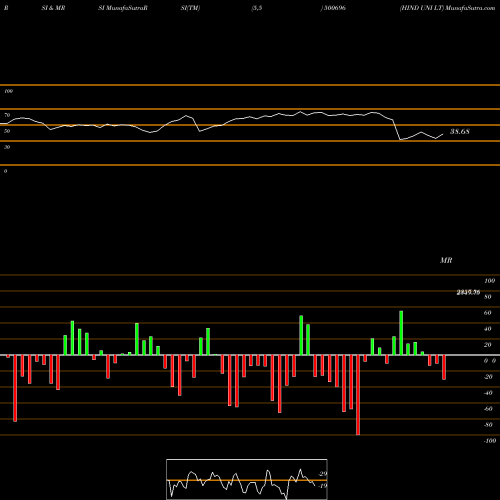500x500 pixels.
Task: Click the RSI 0 level axis label
Action: tap(5, 171)
